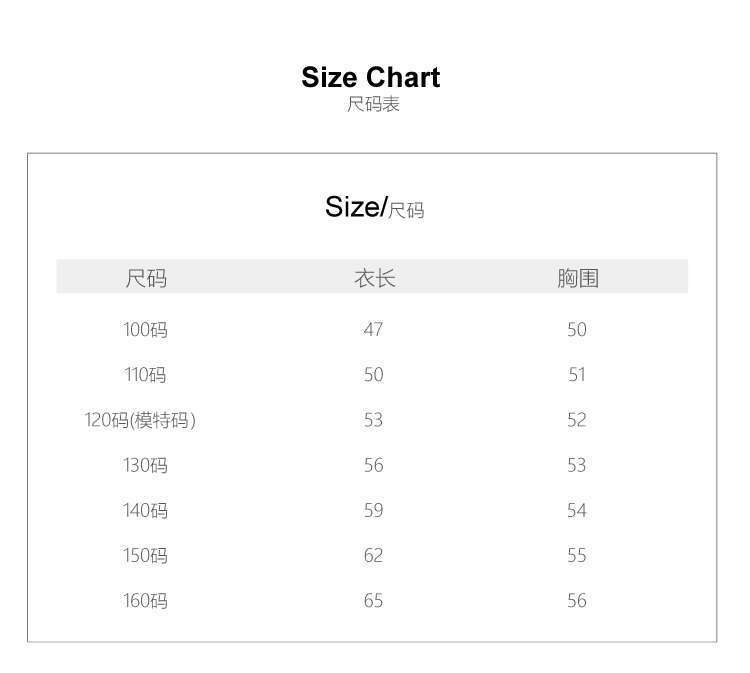Image resolution: width=750 pixels, height=673 pixels.
Task: Click the 100码 row label
Action: click(x=146, y=330)
